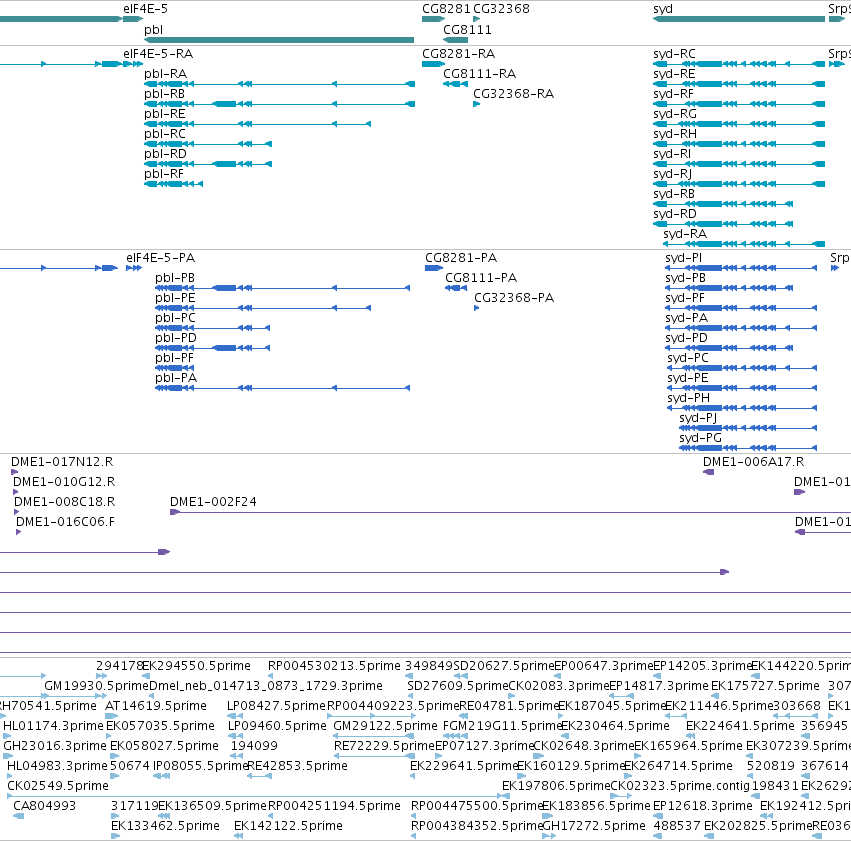Image resolution: width=851 pixels, height=841 pixels.
Task: Select protein syd-PH
Action: click(x=742, y=407)
